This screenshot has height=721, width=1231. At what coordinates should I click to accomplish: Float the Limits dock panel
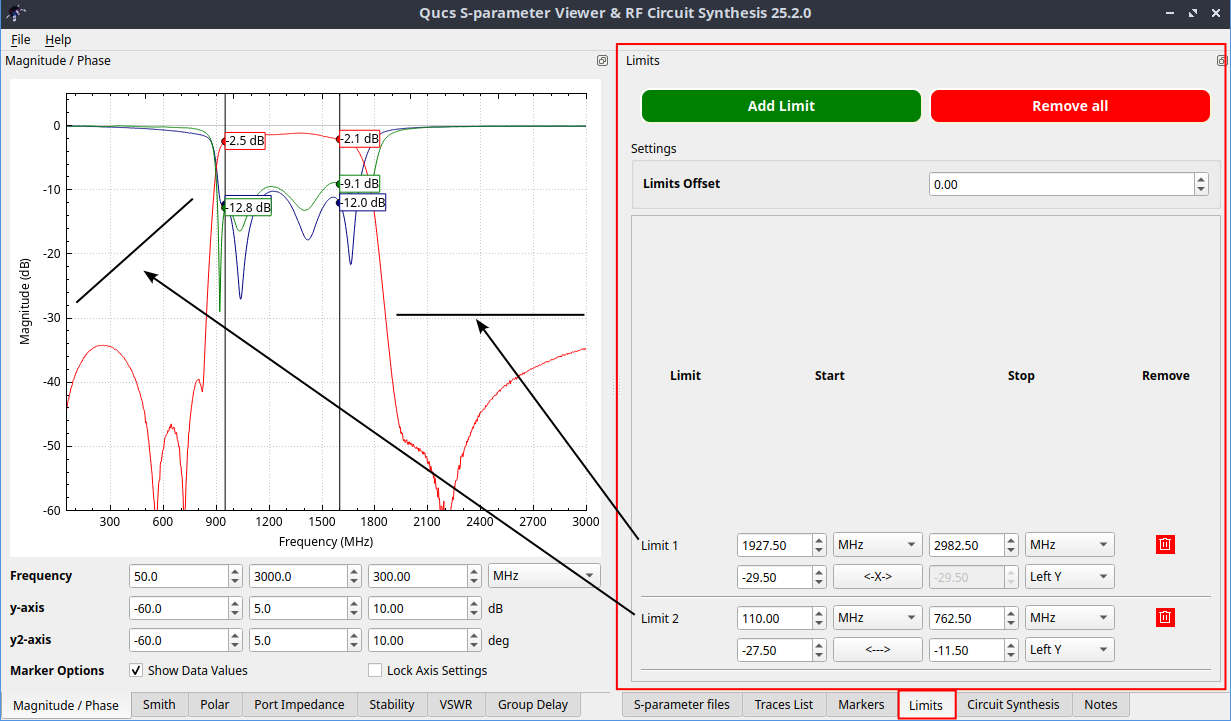coord(1221,61)
